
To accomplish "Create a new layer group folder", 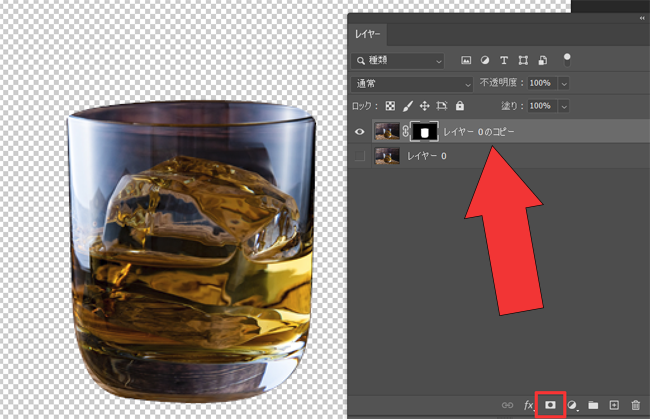I will [593, 404].
